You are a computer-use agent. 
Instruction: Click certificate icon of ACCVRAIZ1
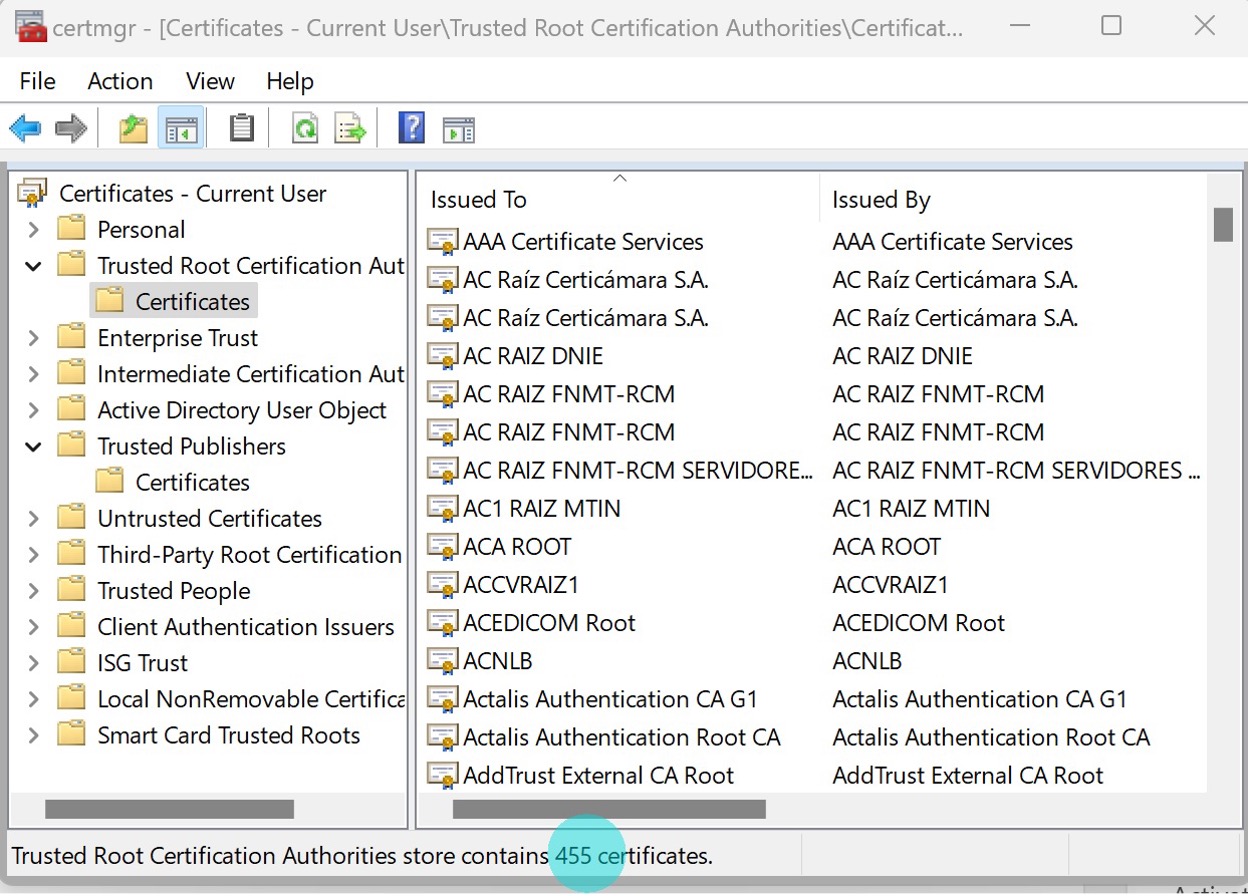tap(442, 584)
